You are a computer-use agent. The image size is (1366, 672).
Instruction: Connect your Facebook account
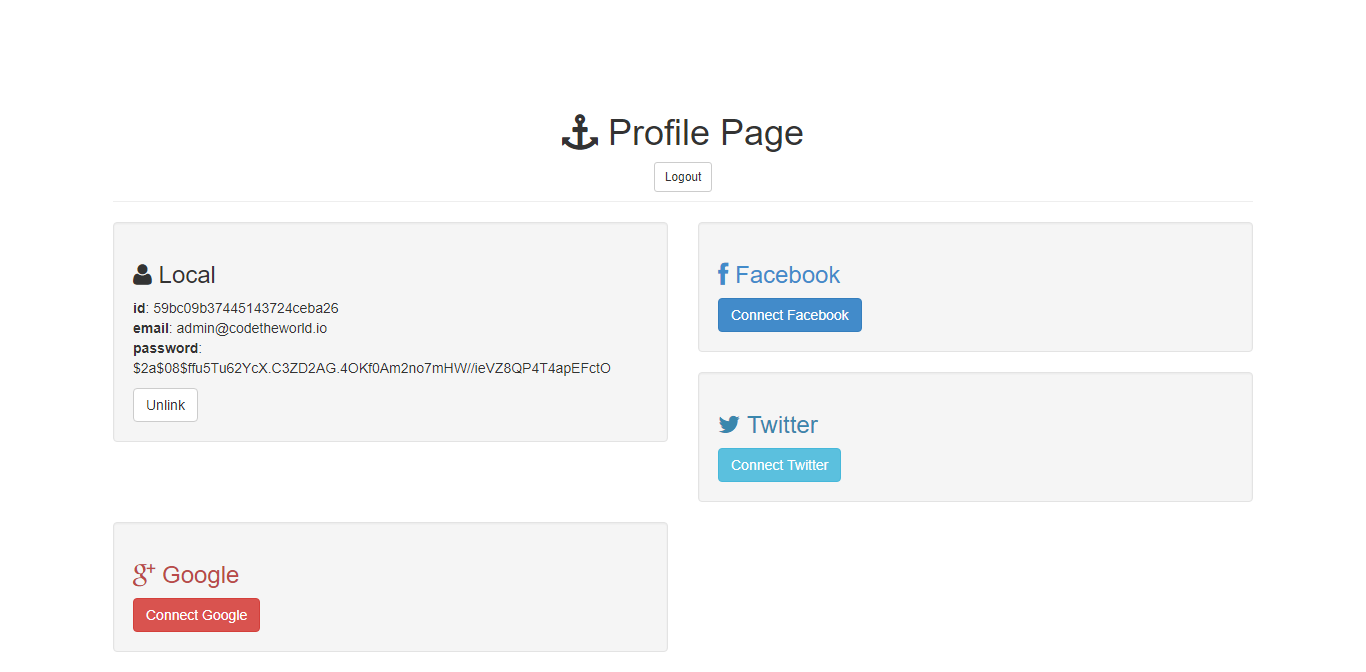(790, 315)
